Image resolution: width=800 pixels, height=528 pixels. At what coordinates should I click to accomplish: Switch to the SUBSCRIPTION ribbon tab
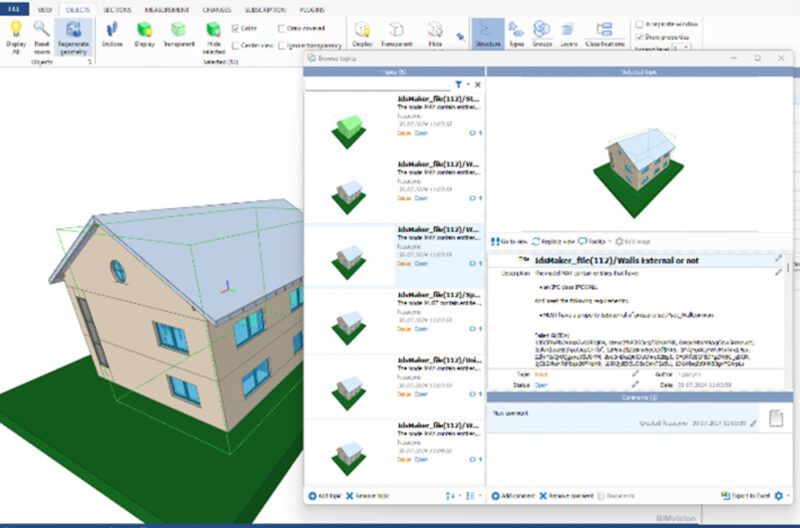[265, 10]
